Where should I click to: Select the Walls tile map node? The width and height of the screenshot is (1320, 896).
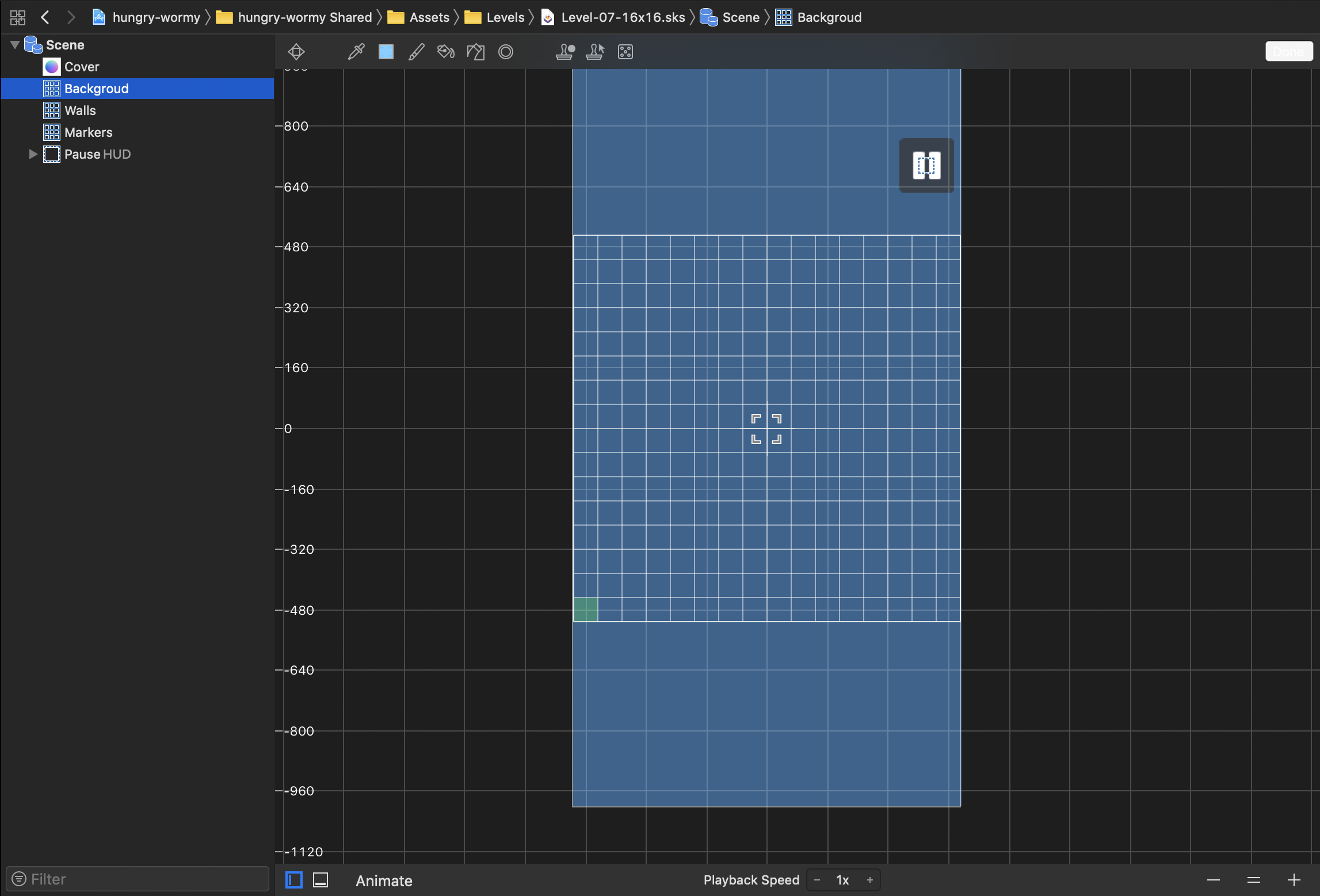point(80,110)
